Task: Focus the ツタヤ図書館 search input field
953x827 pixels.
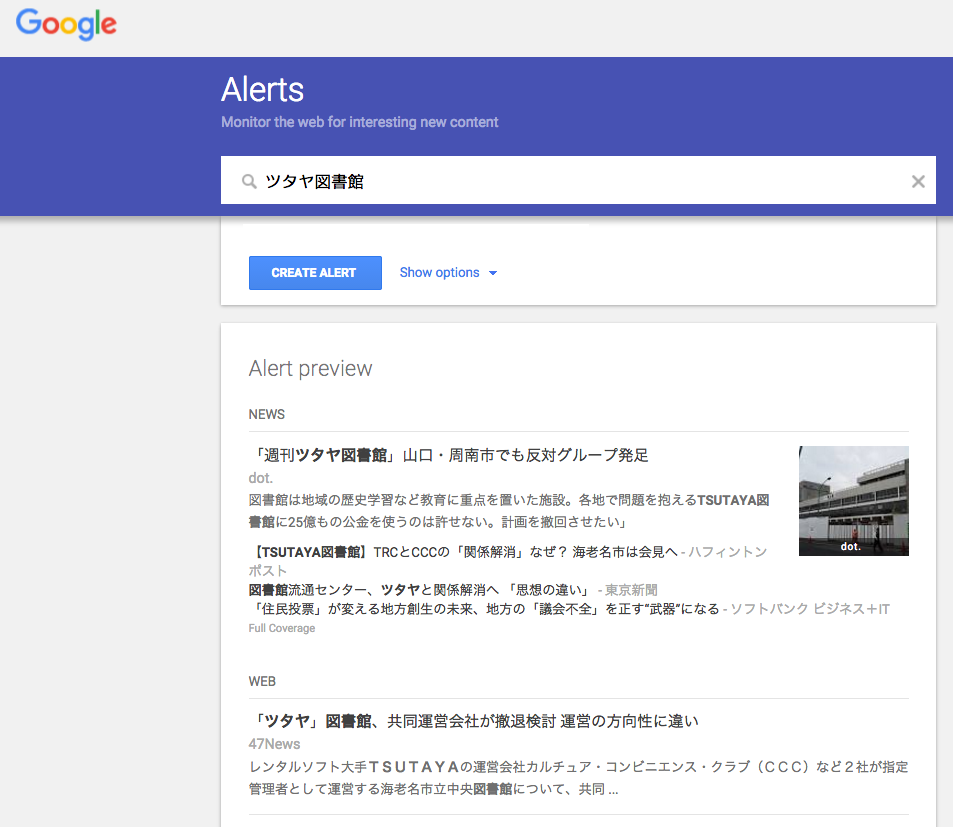Action: [x=577, y=180]
